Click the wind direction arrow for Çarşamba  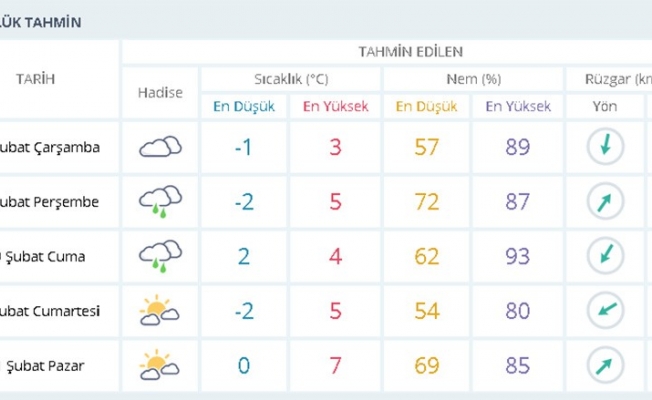coord(605,148)
